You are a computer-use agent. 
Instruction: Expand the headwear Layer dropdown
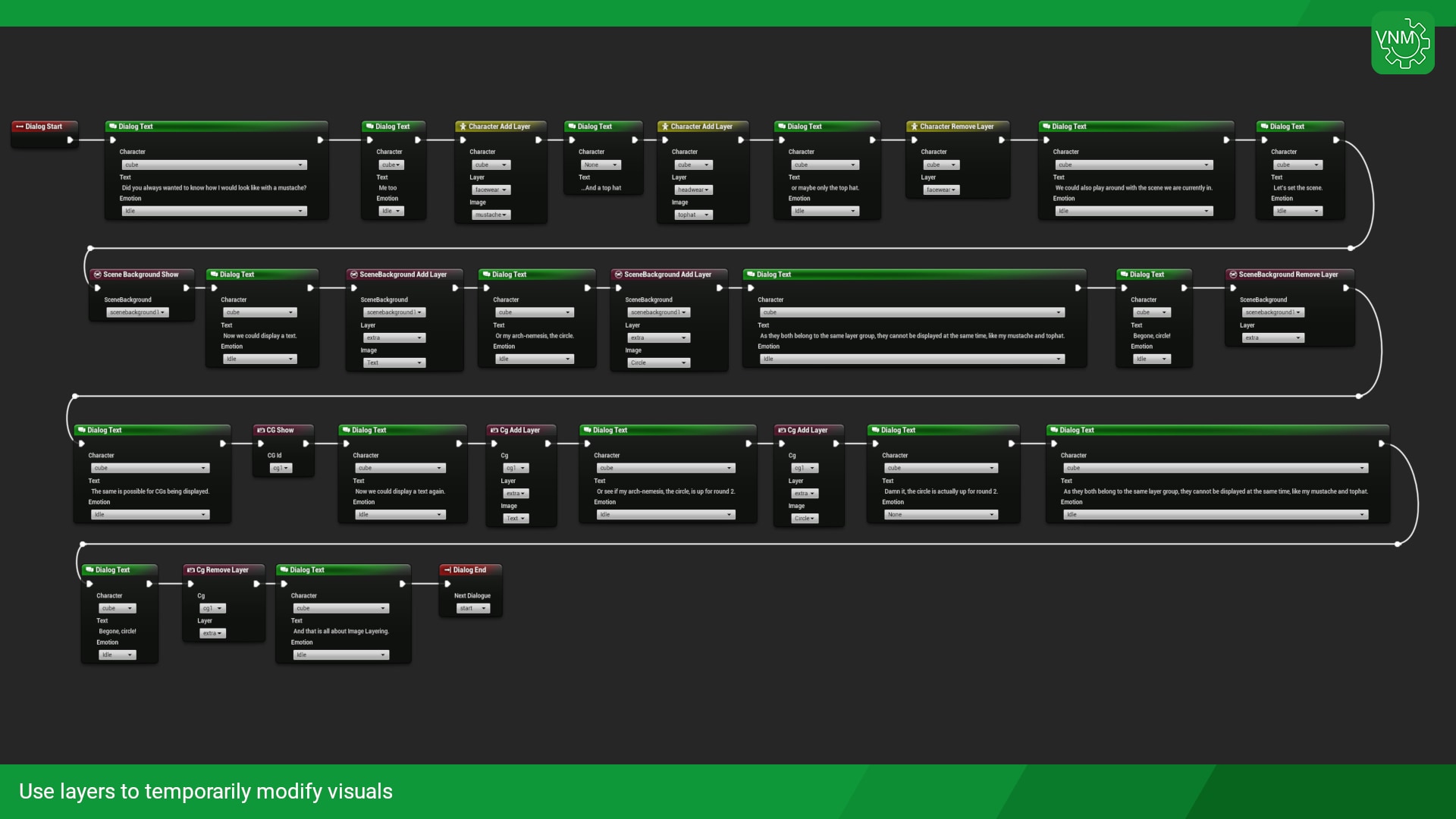[693, 190]
